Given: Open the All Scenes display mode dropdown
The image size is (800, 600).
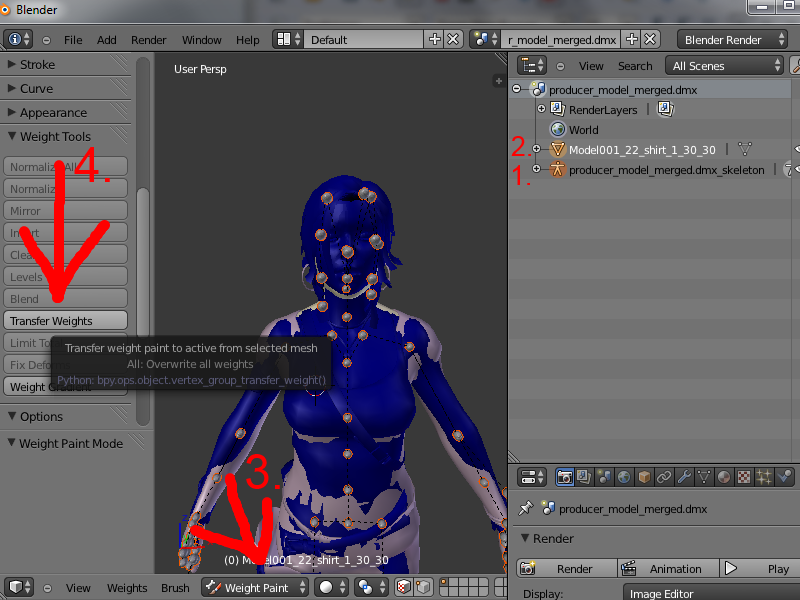Looking at the screenshot, I should pos(724,65).
